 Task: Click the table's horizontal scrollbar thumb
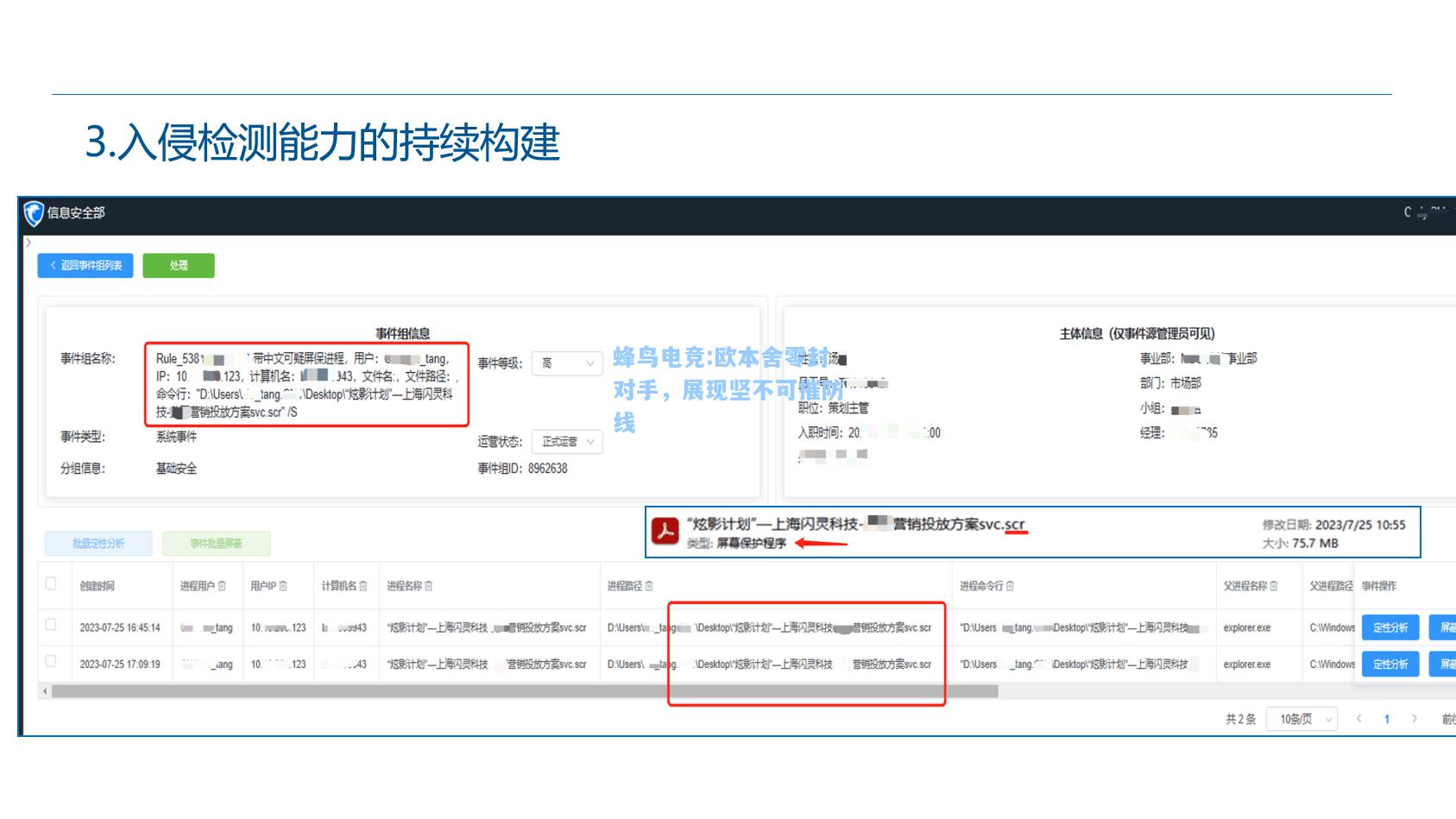[x=525, y=691]
